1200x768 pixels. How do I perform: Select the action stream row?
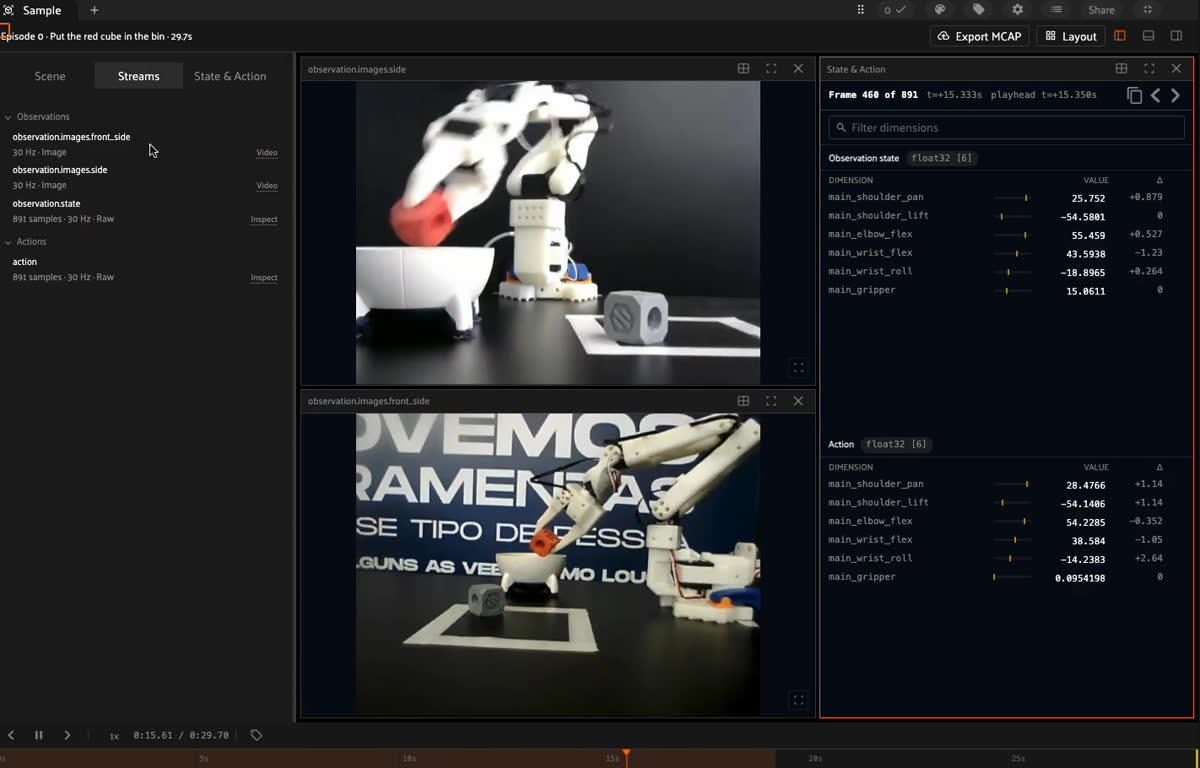pyautogui.click(x=145, y=269)
